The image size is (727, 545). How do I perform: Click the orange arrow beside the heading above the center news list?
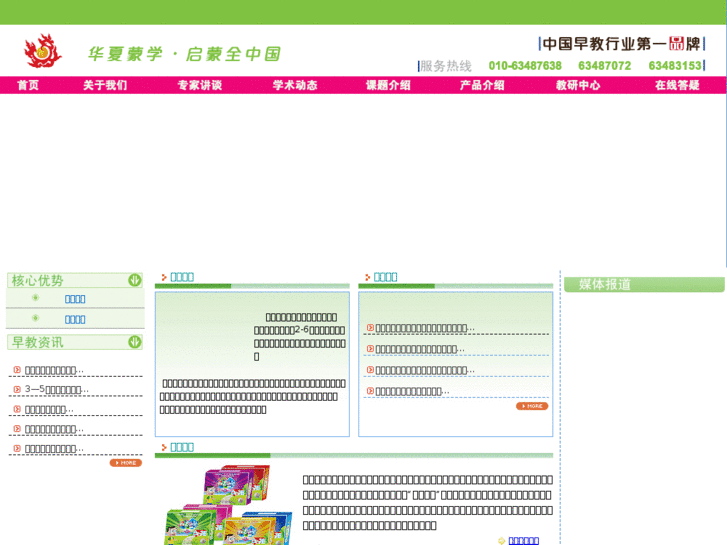tap(367, 277)
